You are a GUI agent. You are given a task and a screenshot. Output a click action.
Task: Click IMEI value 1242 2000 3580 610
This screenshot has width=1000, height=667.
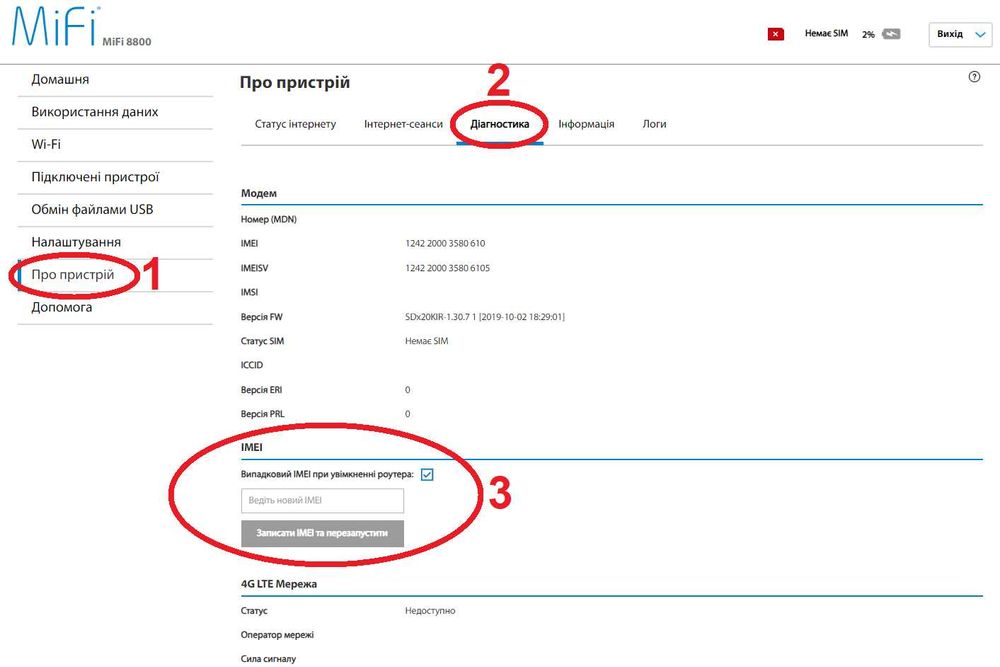tap(445, 243)
